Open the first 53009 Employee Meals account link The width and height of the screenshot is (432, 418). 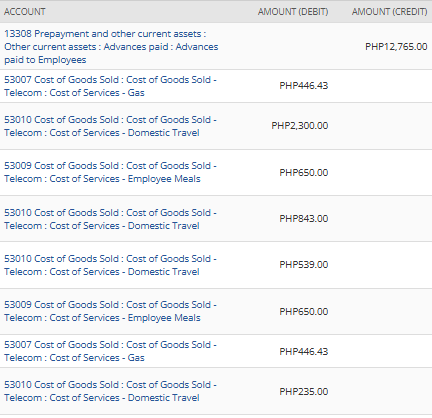(x=110, y=172)
